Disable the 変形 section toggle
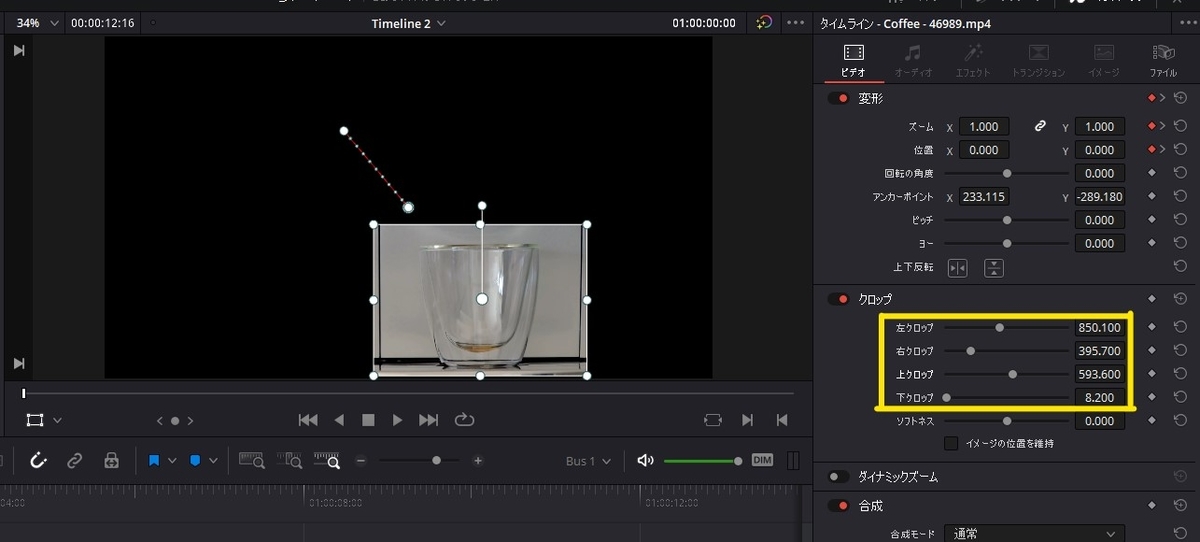Screen dimensions: 1200x542 tap(838, 98)
